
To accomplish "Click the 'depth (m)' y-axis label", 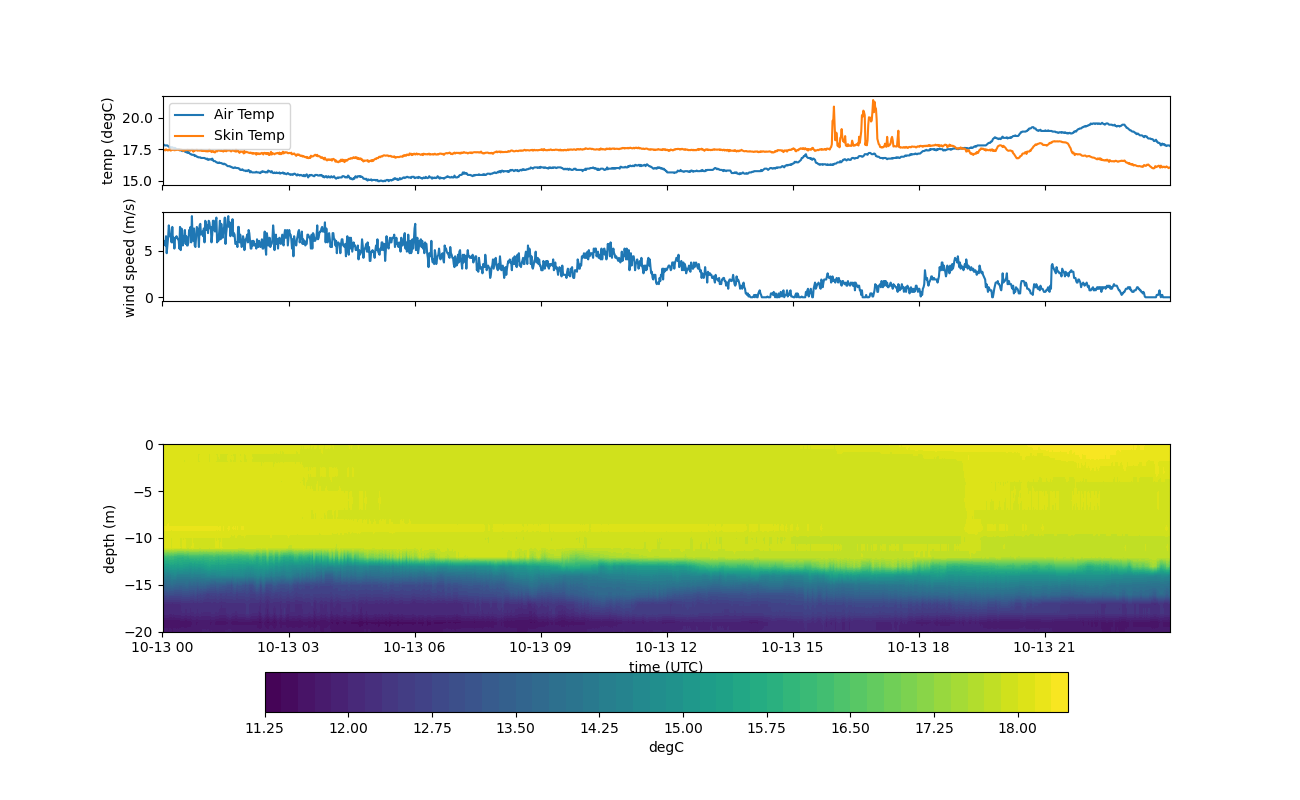I will pos(110,538).
